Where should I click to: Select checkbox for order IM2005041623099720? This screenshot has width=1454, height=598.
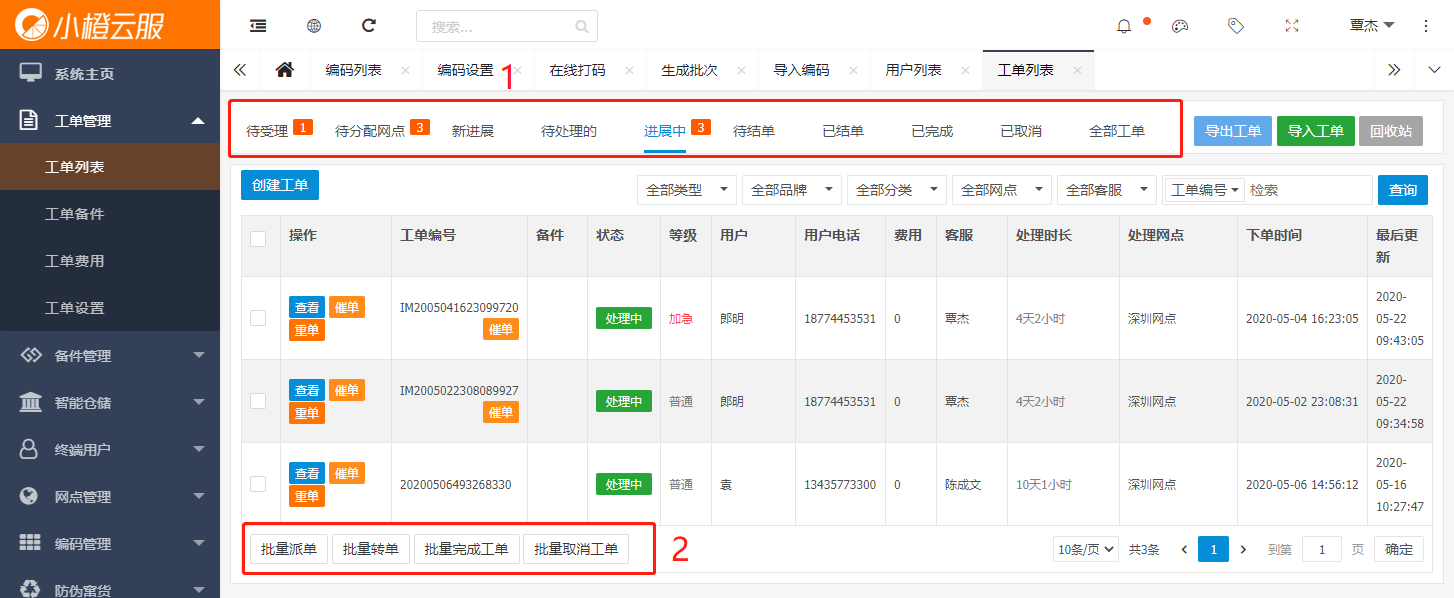258,318
